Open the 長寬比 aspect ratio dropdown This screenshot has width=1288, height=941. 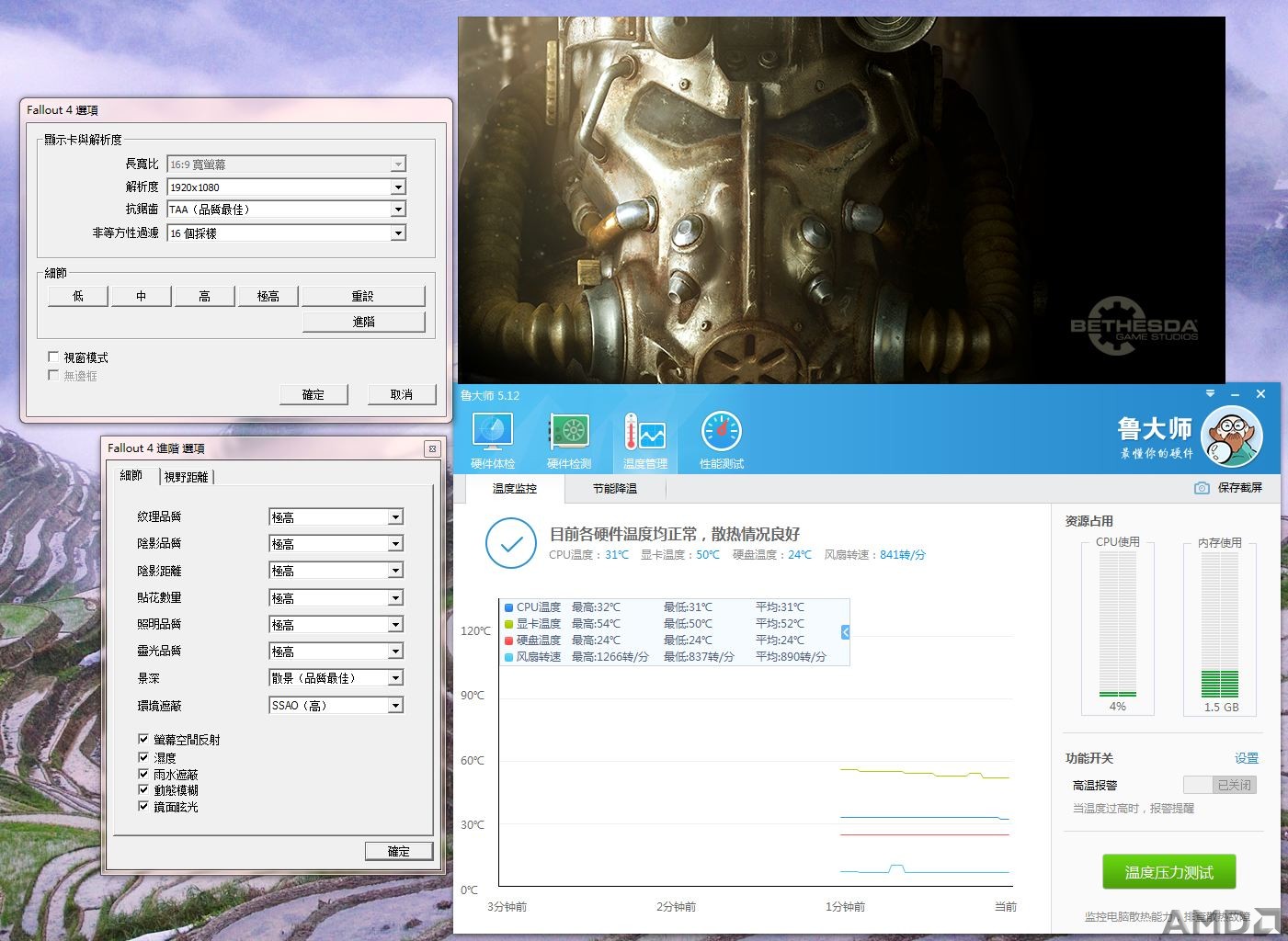(286, 164)
